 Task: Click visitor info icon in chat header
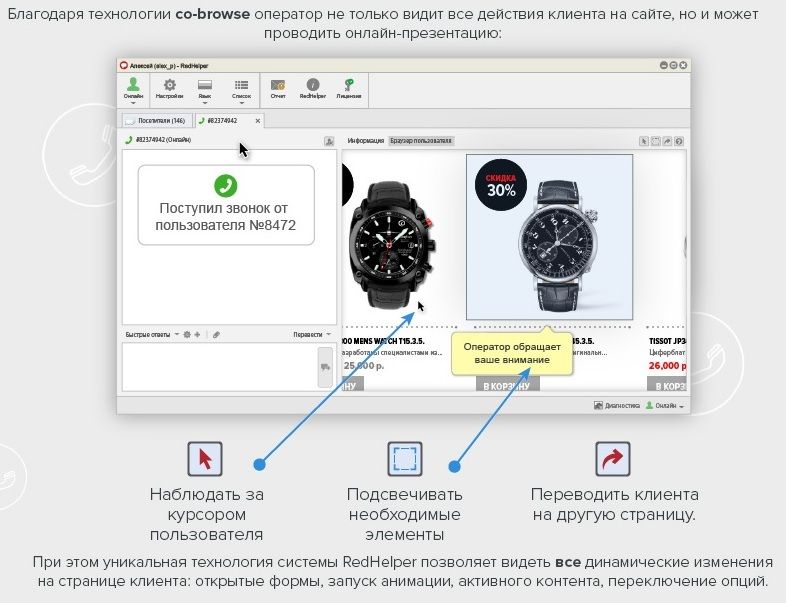pos(329,141)
